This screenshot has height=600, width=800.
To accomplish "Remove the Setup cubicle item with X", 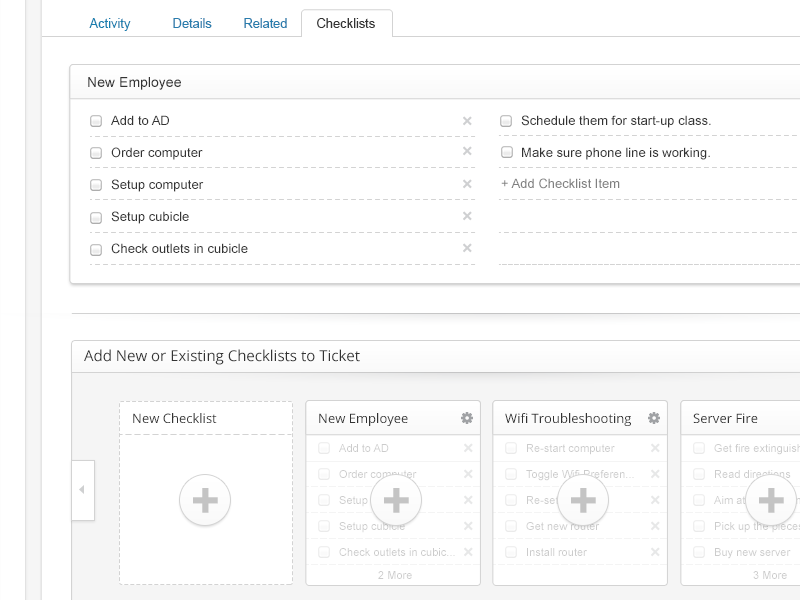I will 467,216.
